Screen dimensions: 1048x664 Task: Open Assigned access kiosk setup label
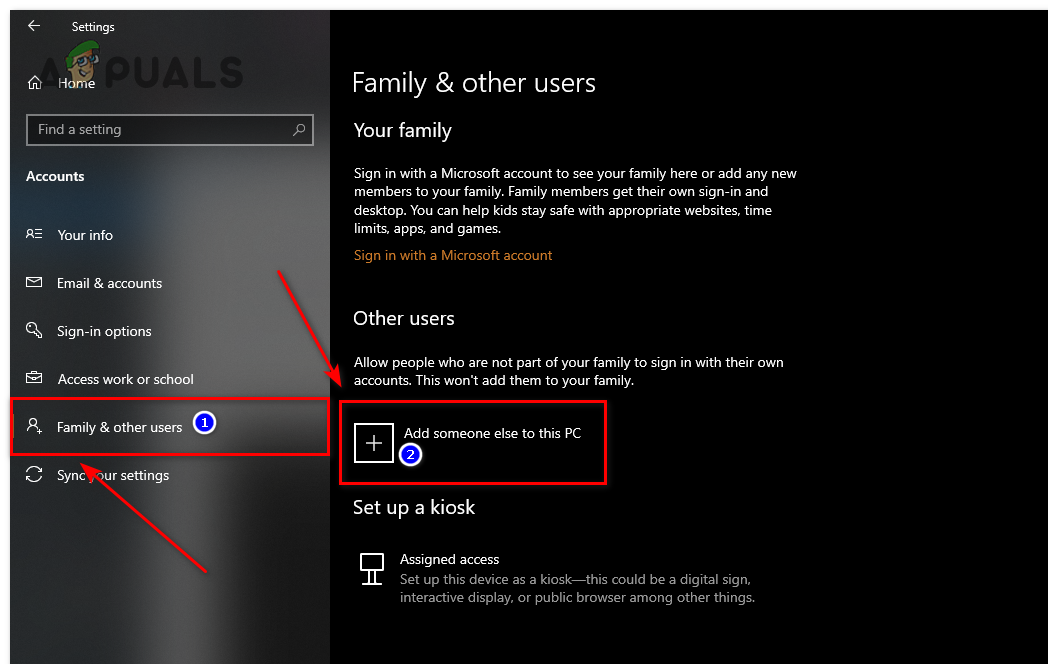tap(449, 559)
